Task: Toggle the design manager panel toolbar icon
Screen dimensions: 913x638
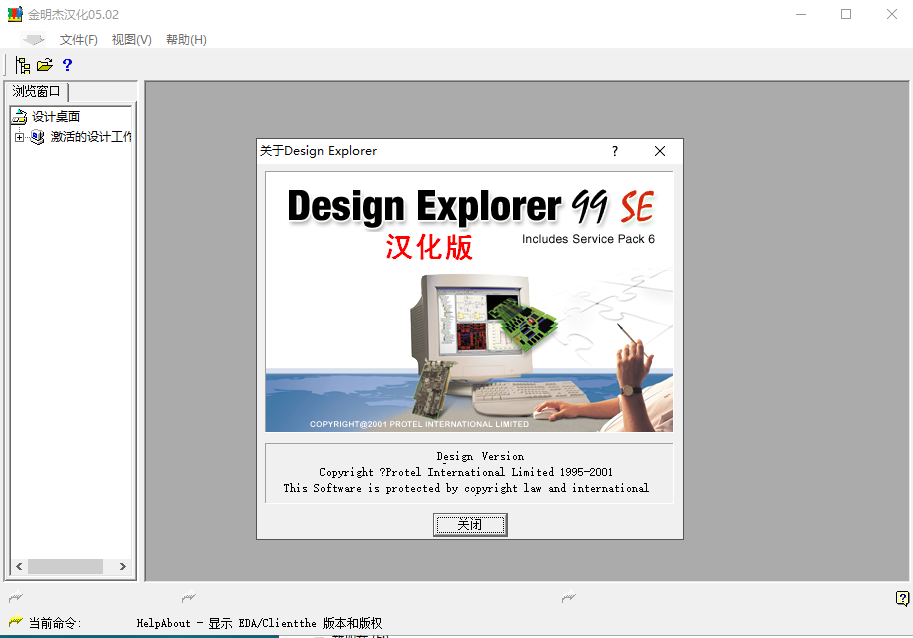Action: pyautogui.click(x=22, y=65)
